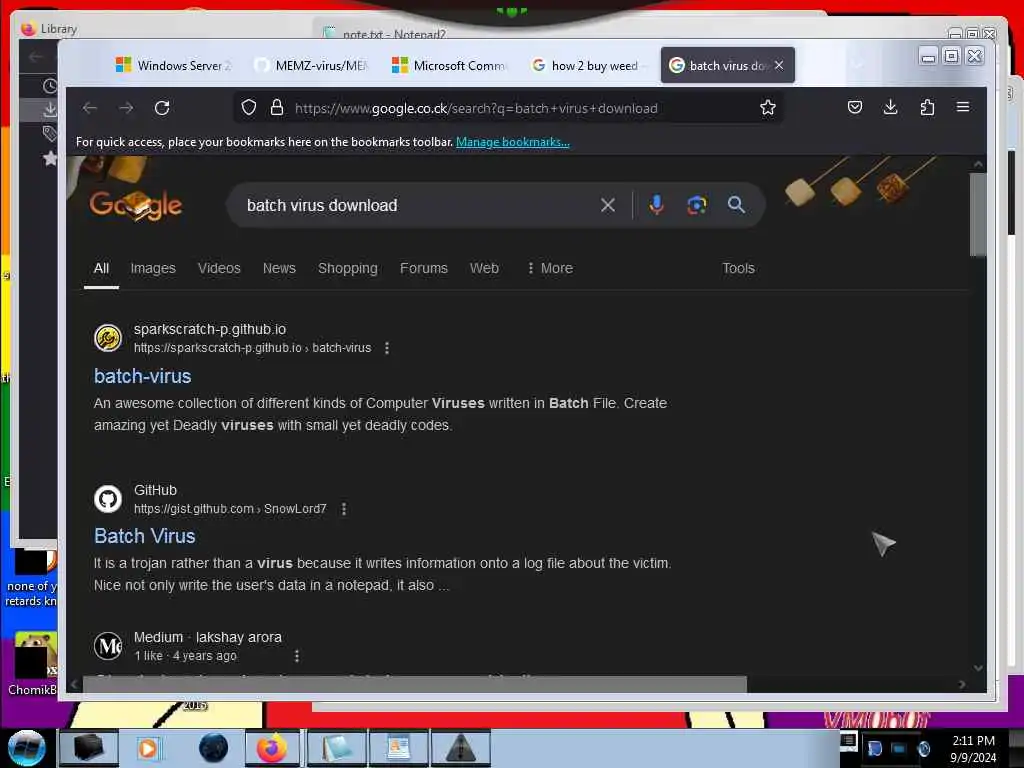Open Google search Tools options
Image resolution: width=1024 pixels, height=768 pixels.
738,268
